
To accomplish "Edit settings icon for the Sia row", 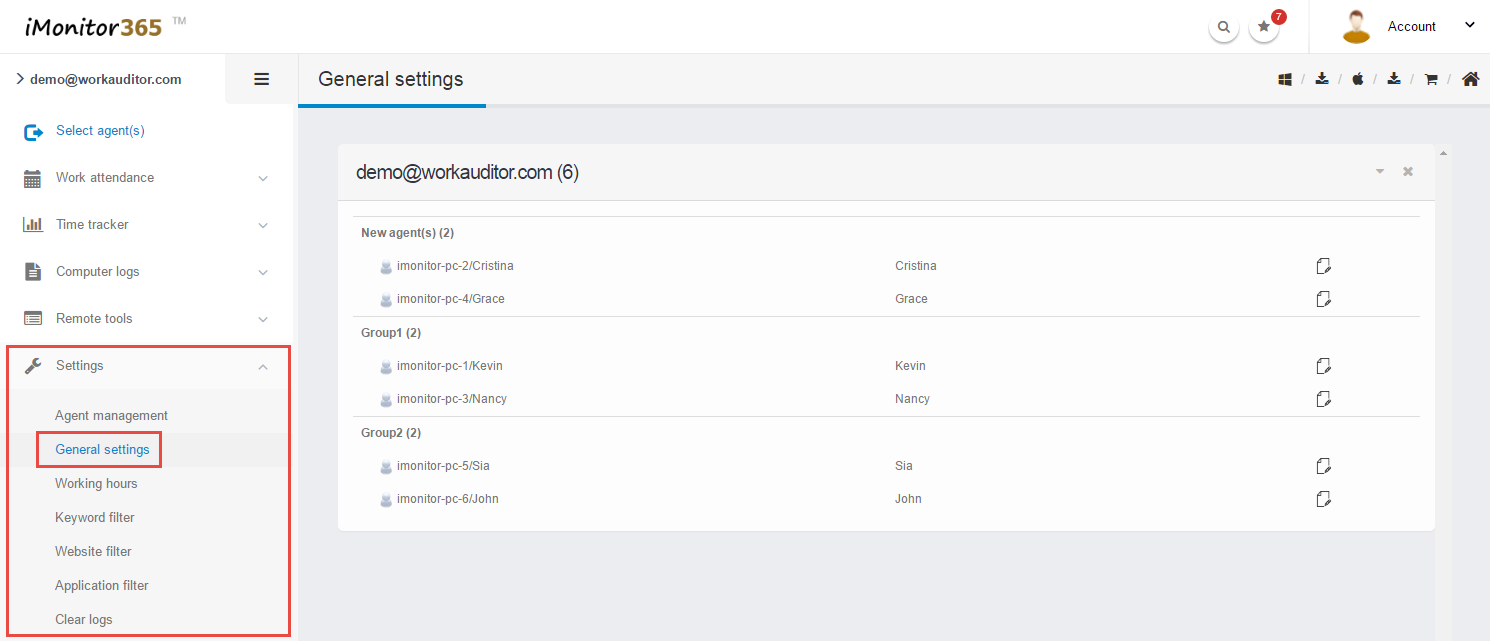I will point(1324,466).
